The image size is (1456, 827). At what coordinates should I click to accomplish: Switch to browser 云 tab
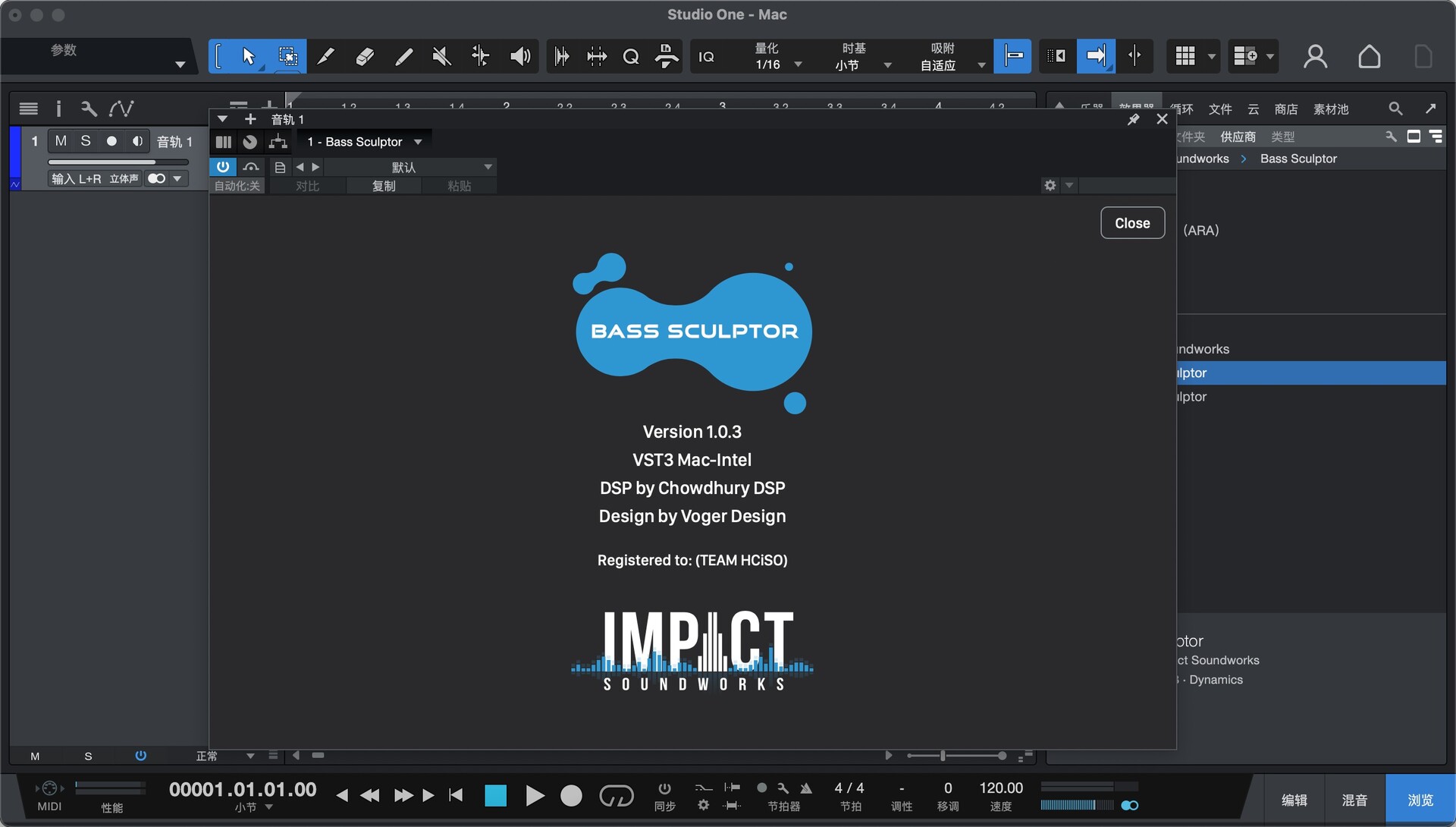(1254, 109)
